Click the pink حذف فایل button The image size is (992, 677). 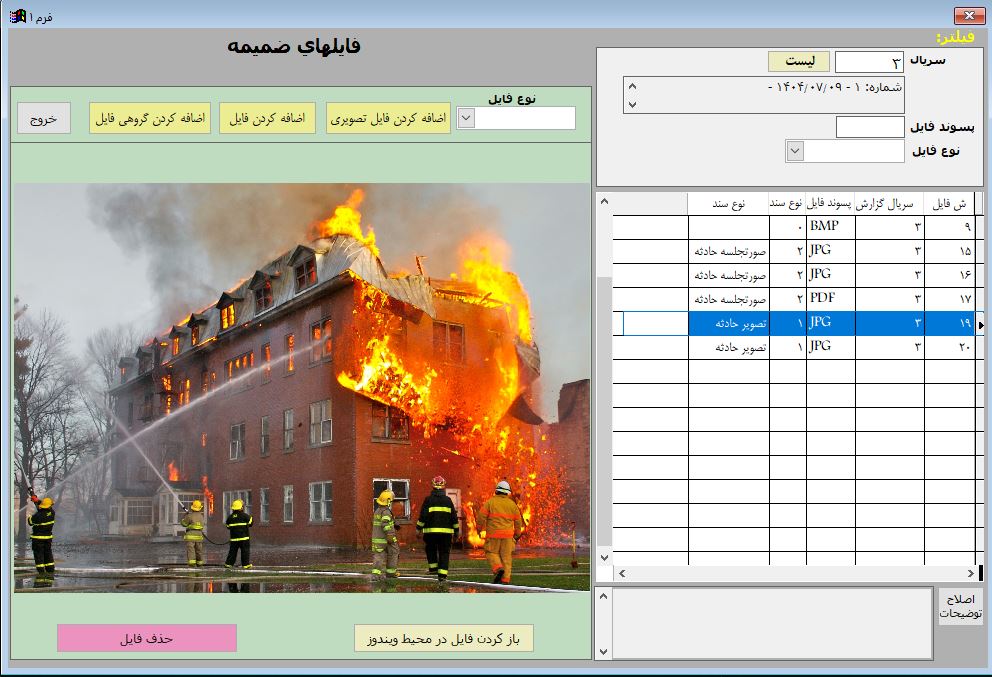(x=147, y=638)
